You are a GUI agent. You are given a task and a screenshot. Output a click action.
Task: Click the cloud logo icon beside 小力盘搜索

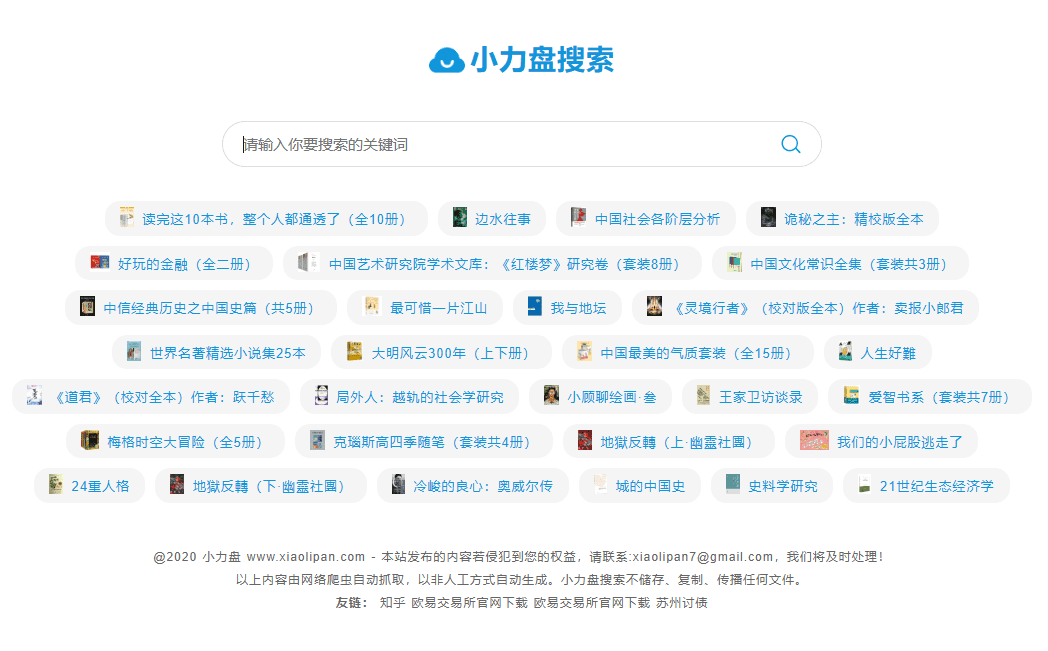click(446, 61)
